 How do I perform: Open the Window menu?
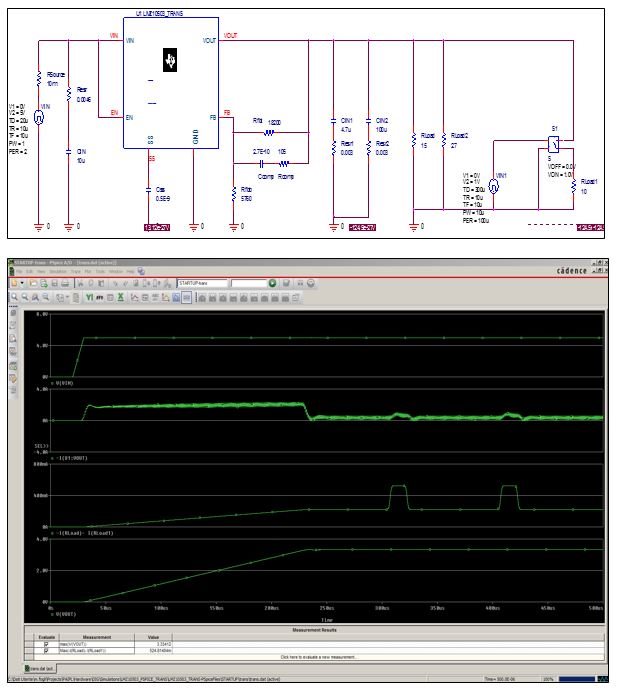coord(116,271)
